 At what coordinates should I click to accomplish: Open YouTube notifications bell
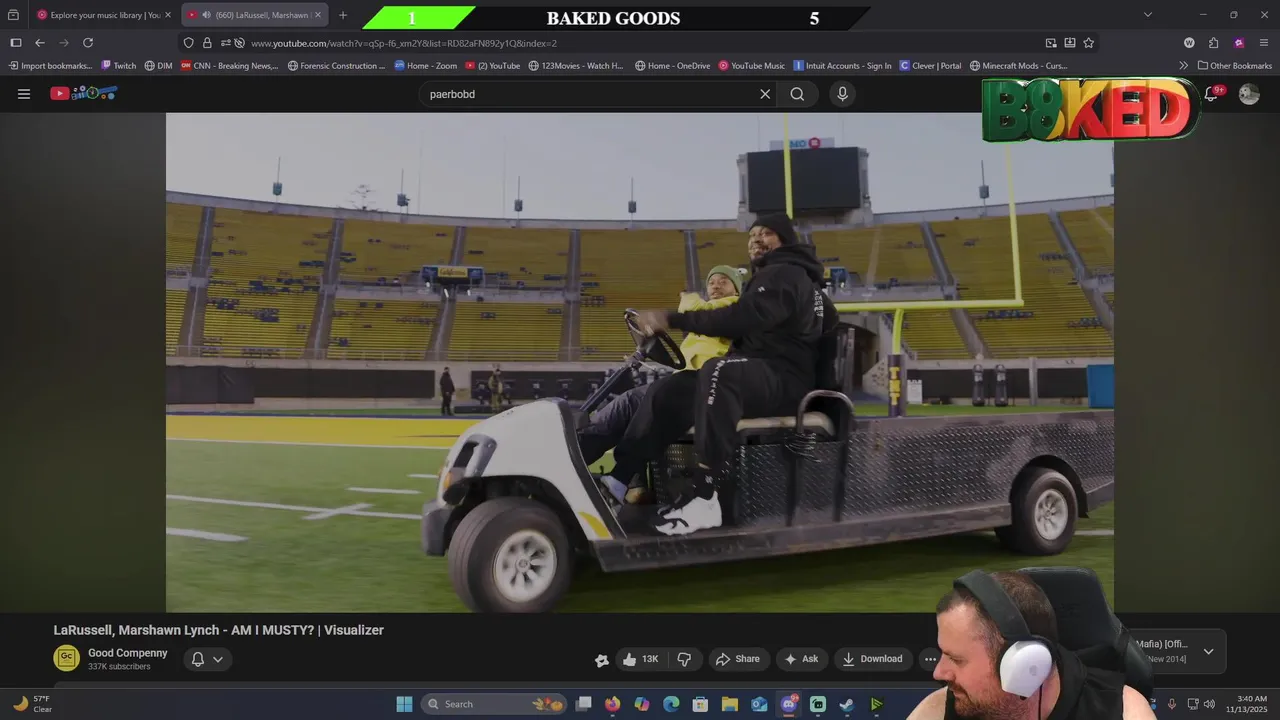(1211, 93)
